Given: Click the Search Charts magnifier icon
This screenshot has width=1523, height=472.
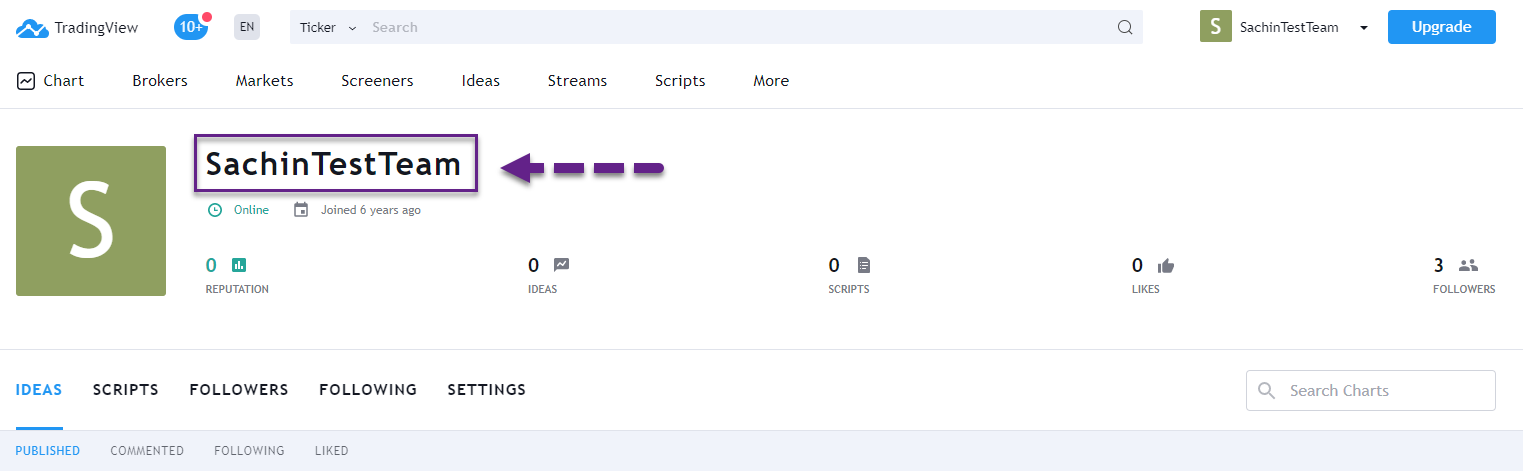Looking at the screenshot, I should pos(1267,391).
